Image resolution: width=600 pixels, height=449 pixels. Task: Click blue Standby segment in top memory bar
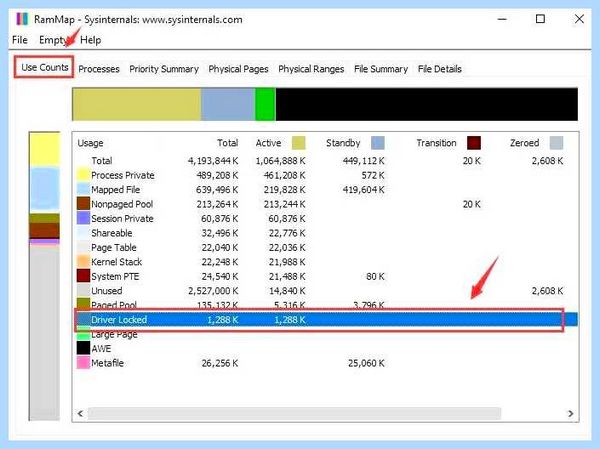228,104
